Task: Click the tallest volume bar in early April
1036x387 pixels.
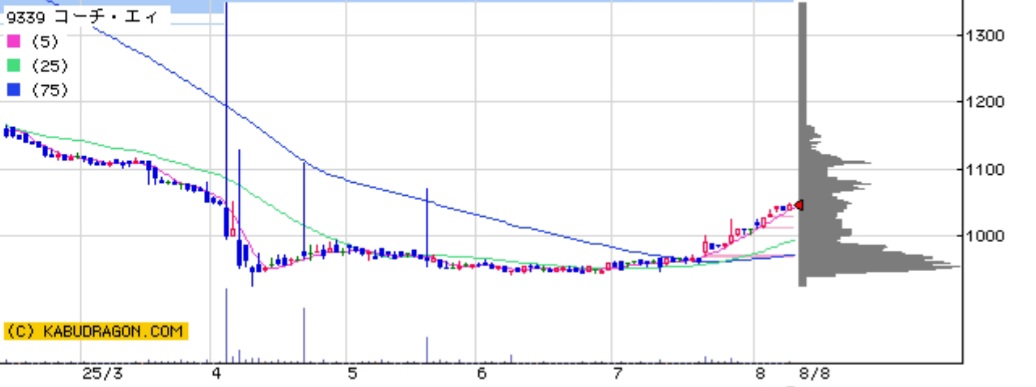Action: pos(226,325)
